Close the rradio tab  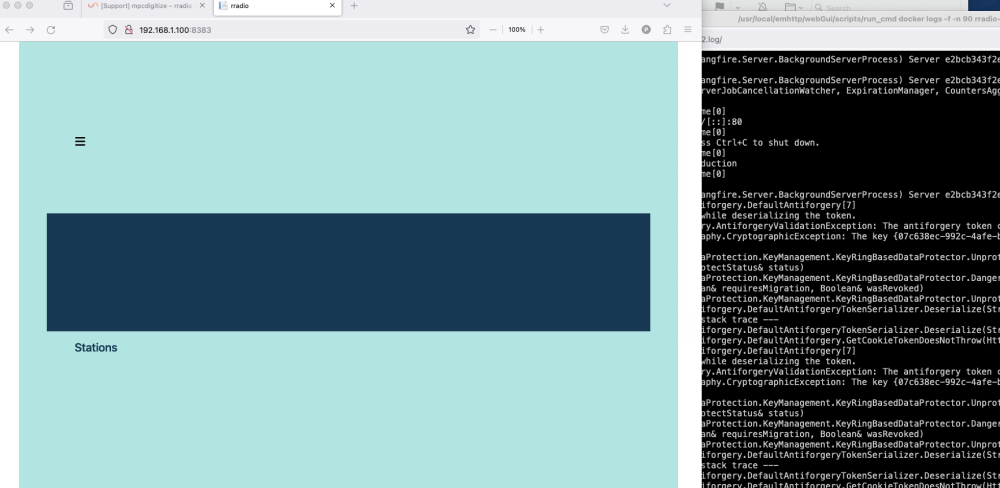point(332,6)
